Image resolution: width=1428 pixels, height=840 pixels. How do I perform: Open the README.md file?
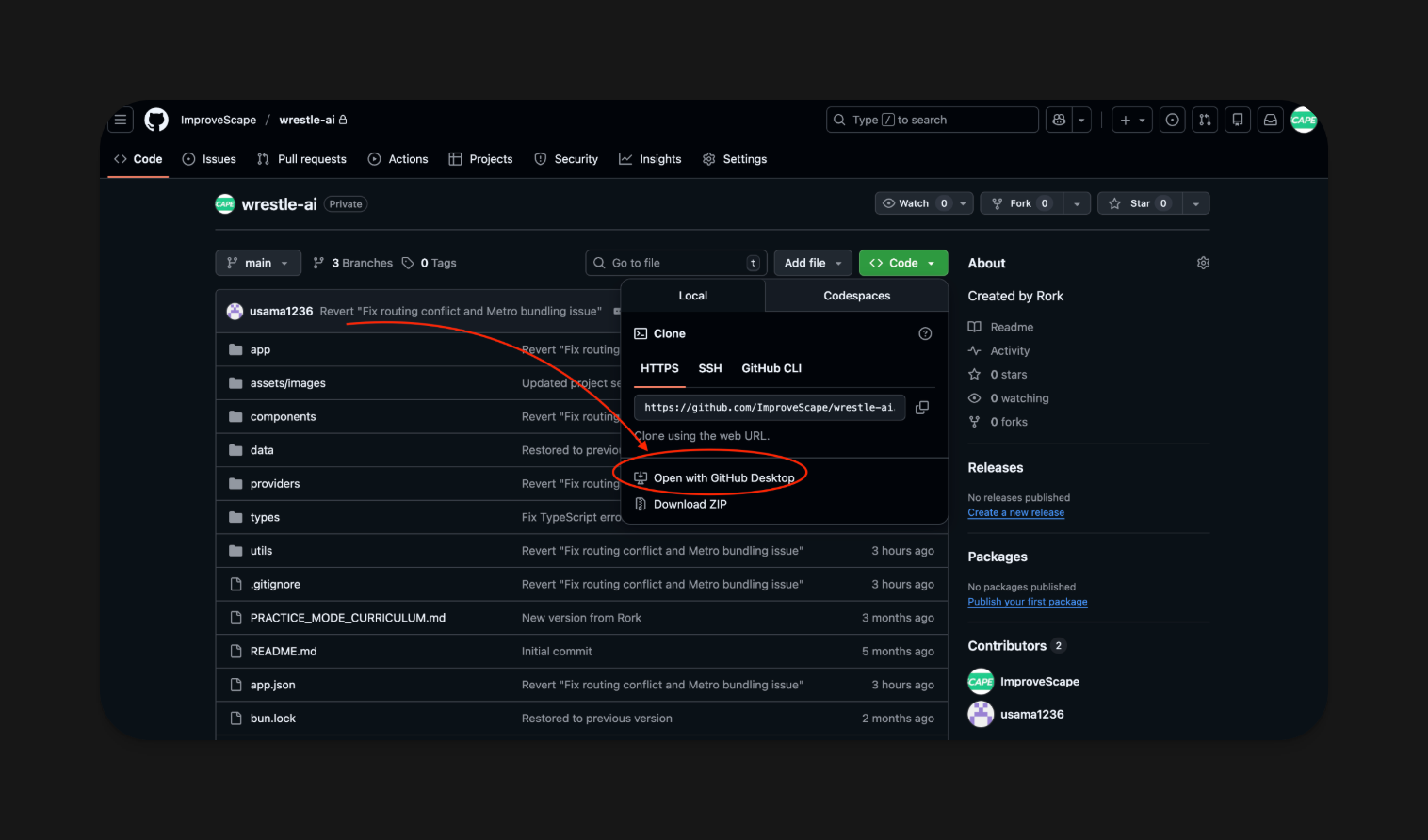[x=284, y=652]
